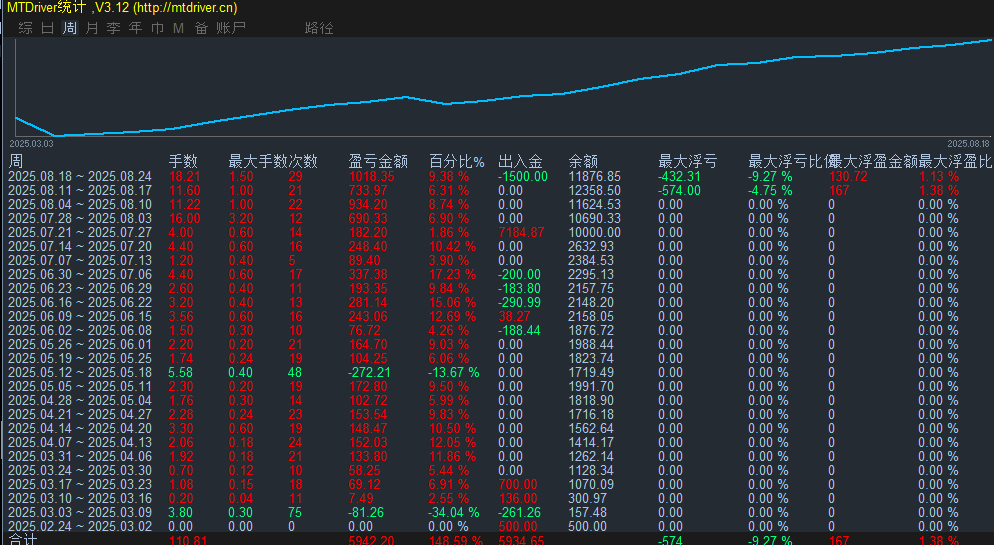
Task: Switch to the 综 (summary) tab
Action: click(x=25, y=28)
